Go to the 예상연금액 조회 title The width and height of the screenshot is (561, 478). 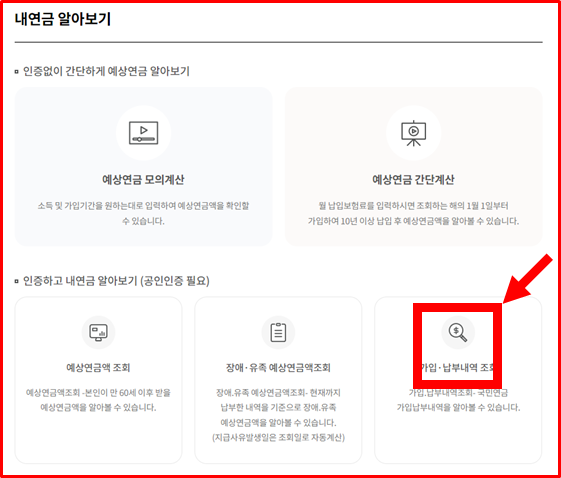pos(98,367)
